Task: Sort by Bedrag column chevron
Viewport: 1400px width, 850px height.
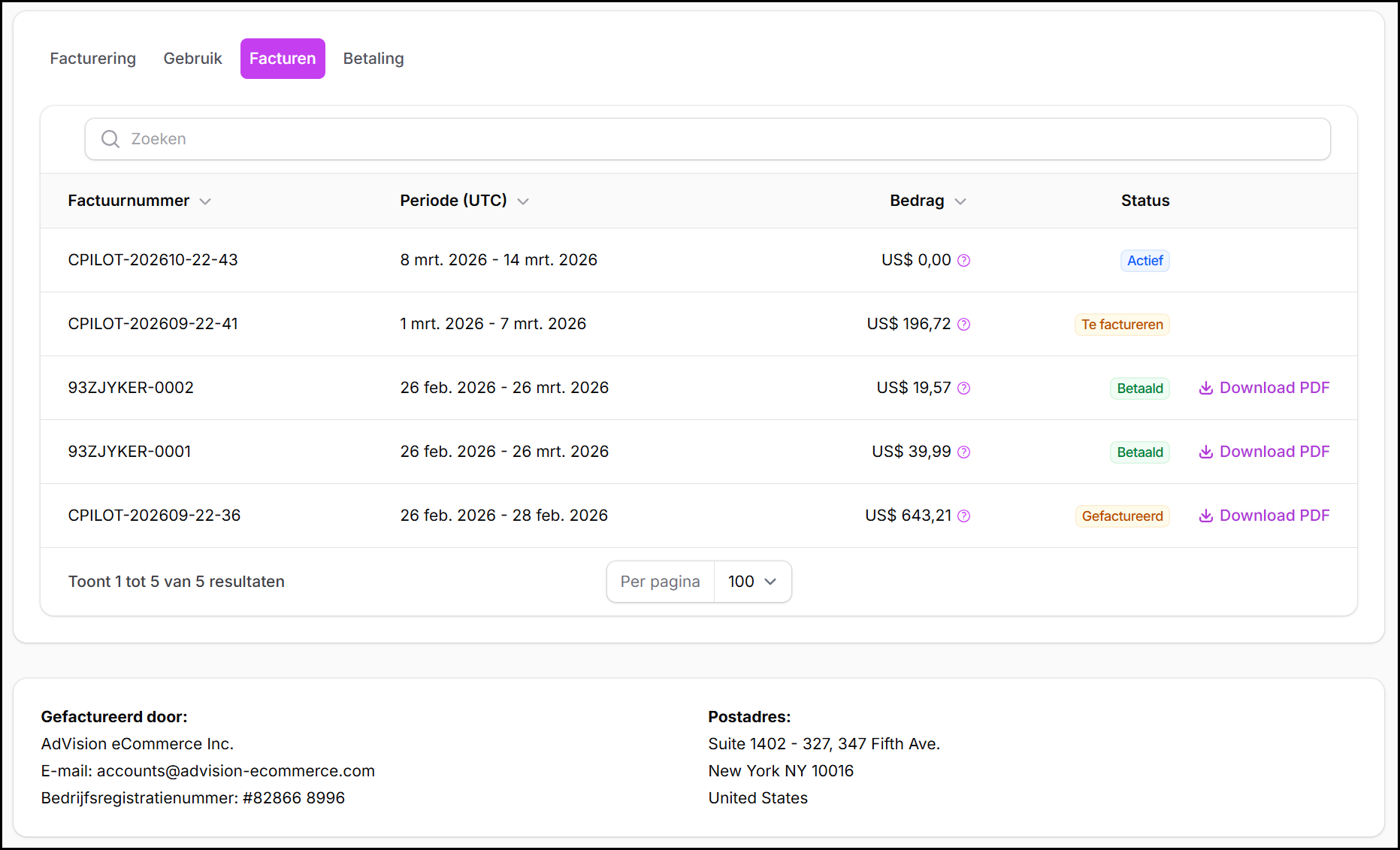Action: [x=960, y=201]
